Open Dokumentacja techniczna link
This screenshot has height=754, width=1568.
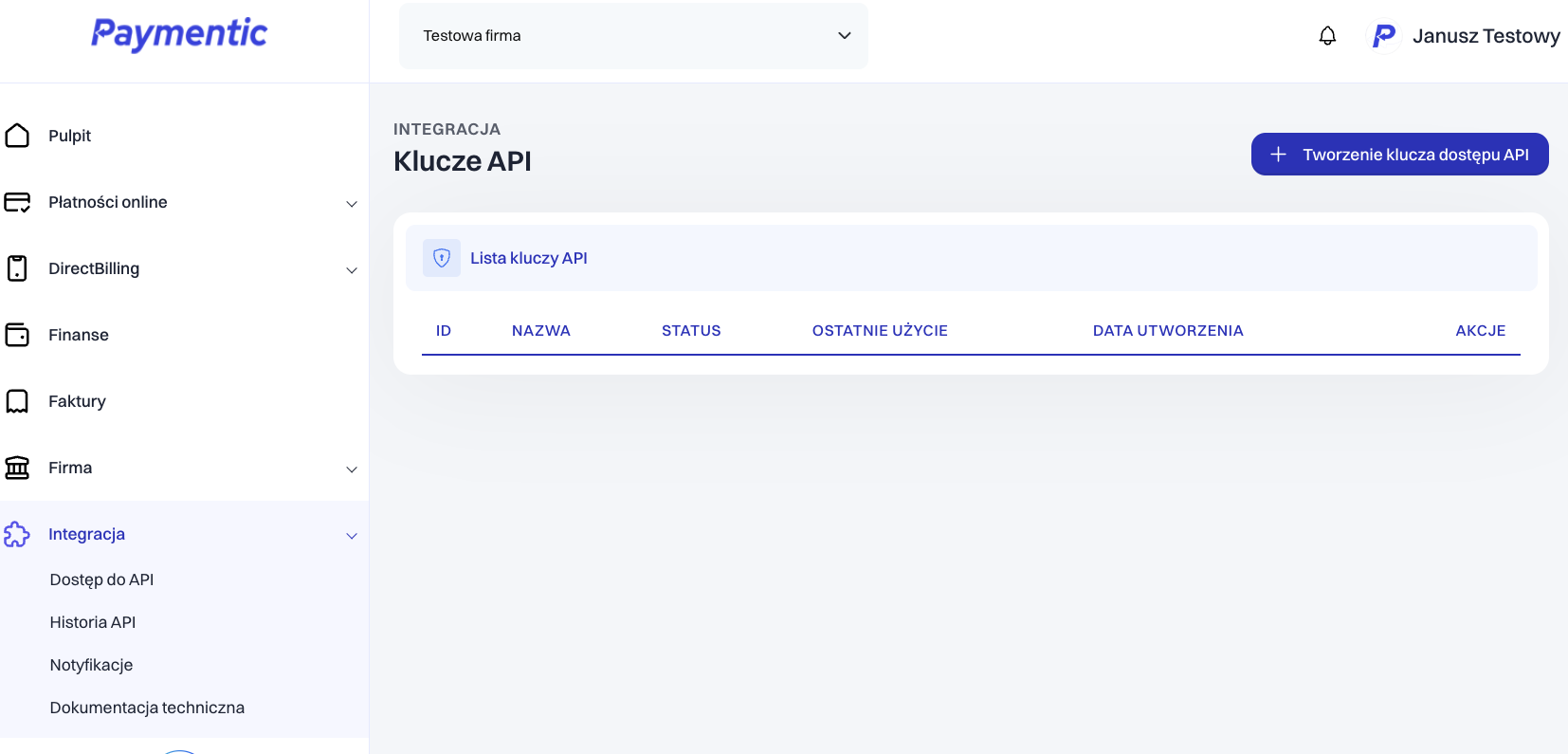[147, 708]
